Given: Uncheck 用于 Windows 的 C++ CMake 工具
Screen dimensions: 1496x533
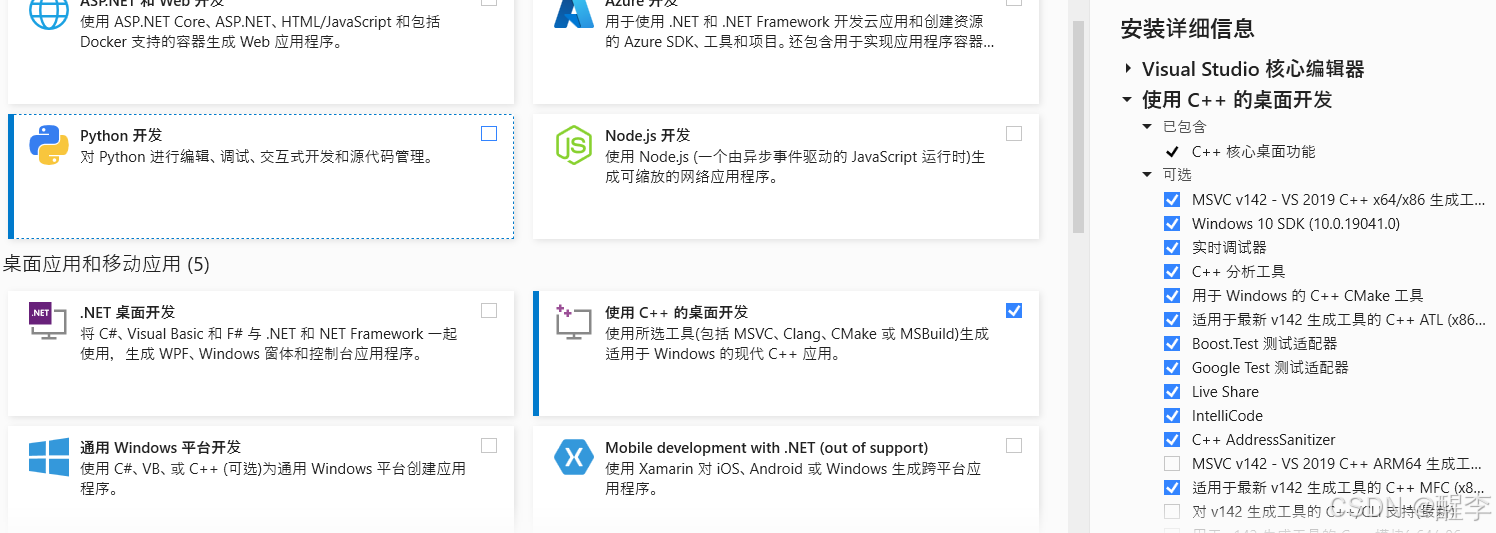Looking at the screenshot, I should 1172,296.
